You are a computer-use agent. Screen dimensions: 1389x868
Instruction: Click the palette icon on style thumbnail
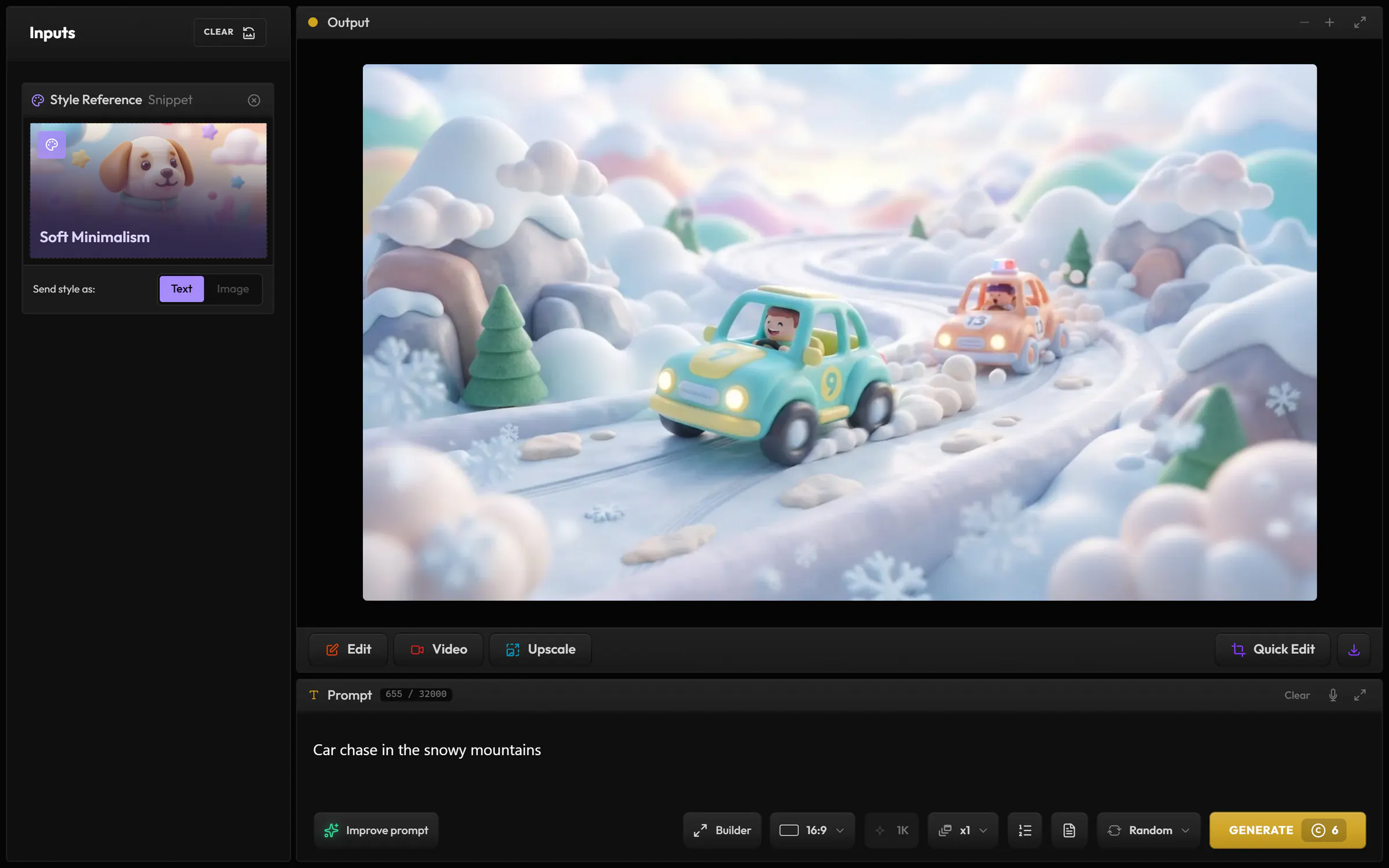tap(52, 145)
